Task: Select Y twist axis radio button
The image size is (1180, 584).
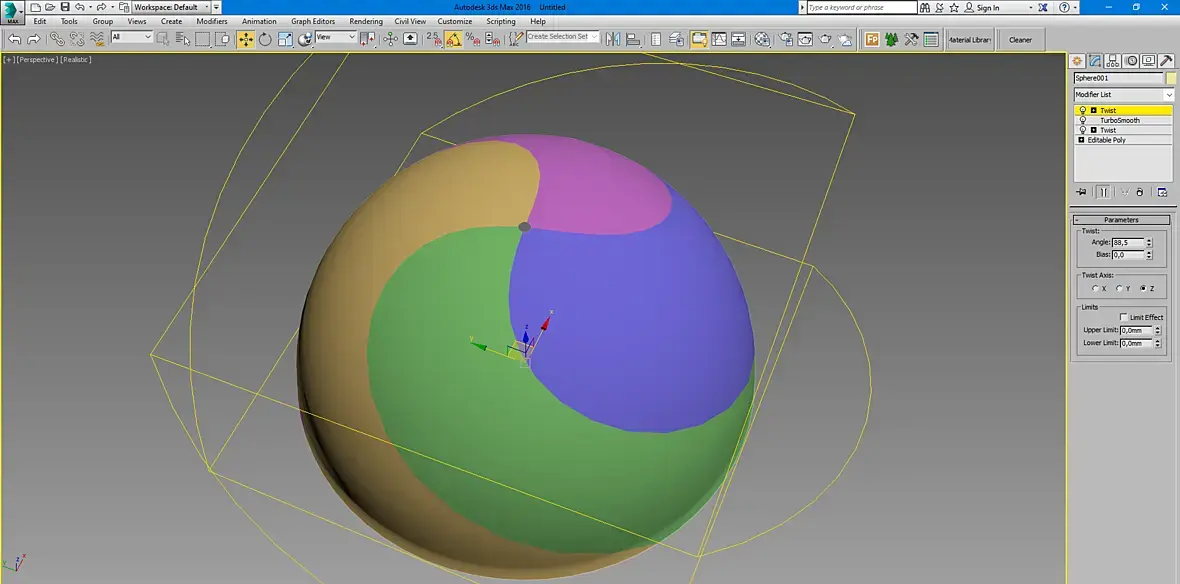Action: click(x=1119, y=288)
